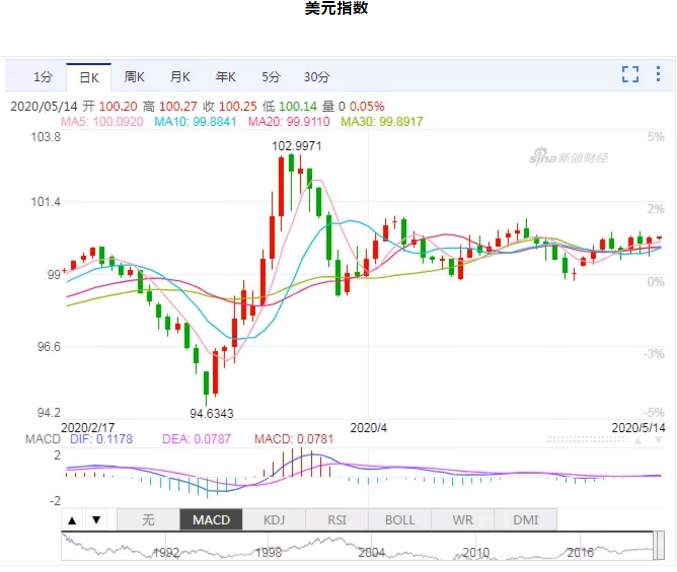Open the 周K weekly chart tab
The image size is (677, 572).
pos(134,77)
